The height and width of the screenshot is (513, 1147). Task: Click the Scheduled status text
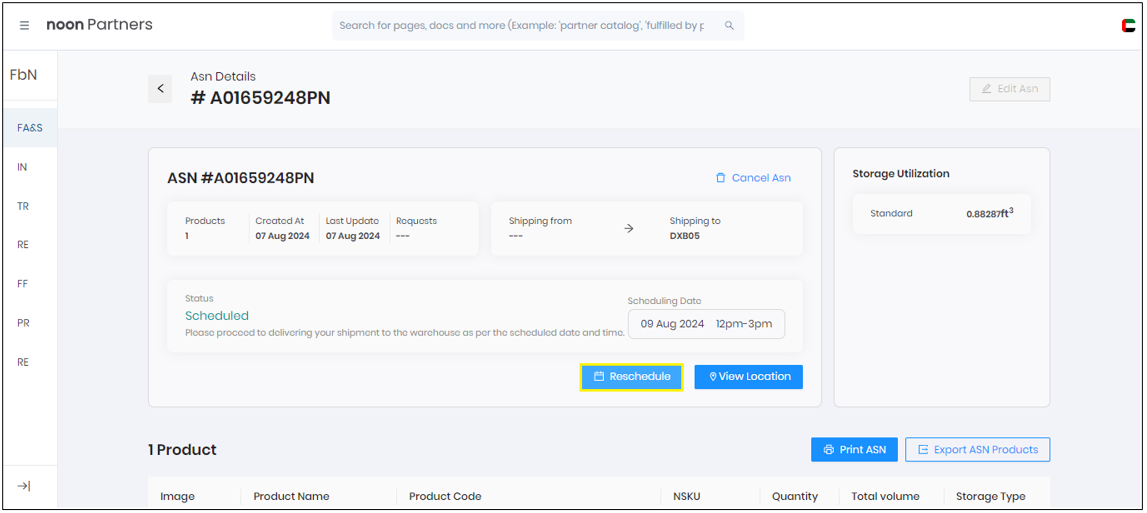point(217,316)
